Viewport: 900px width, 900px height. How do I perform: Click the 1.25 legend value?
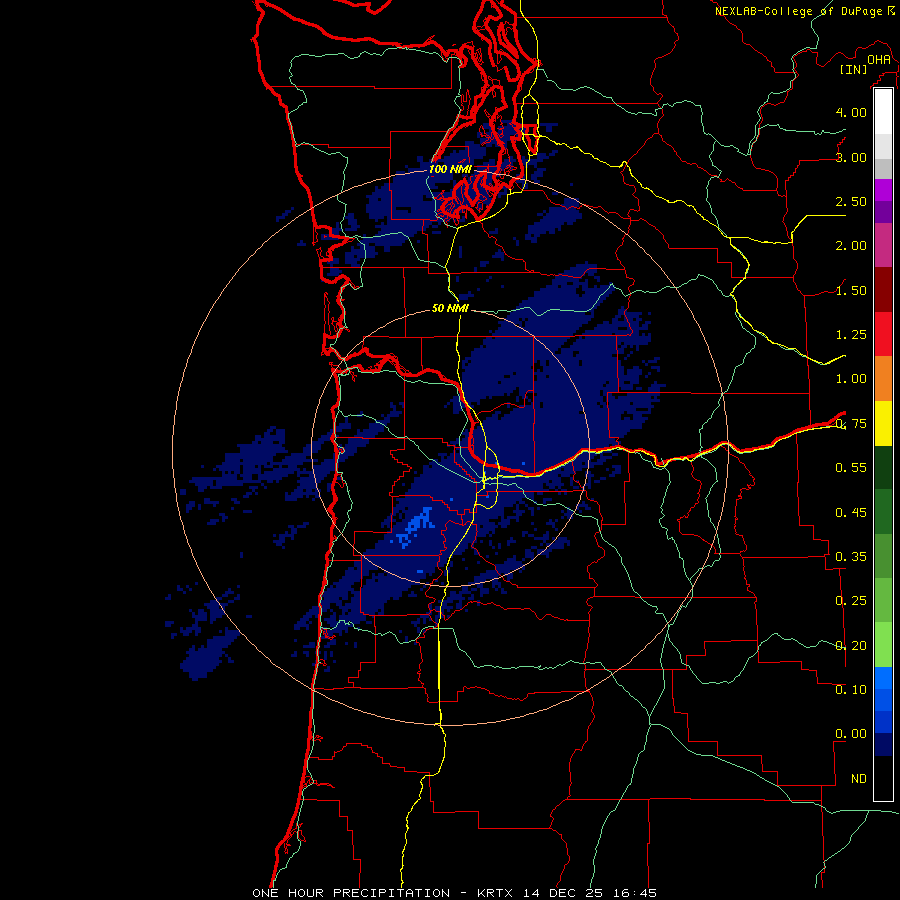[851, 335]
